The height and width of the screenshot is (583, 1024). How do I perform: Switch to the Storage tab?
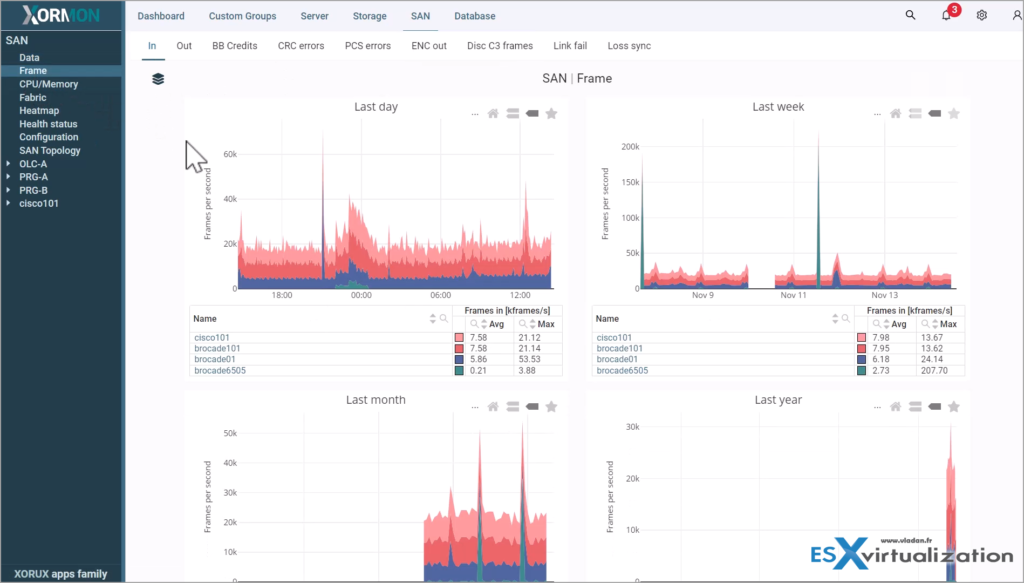tap(369, 15)
